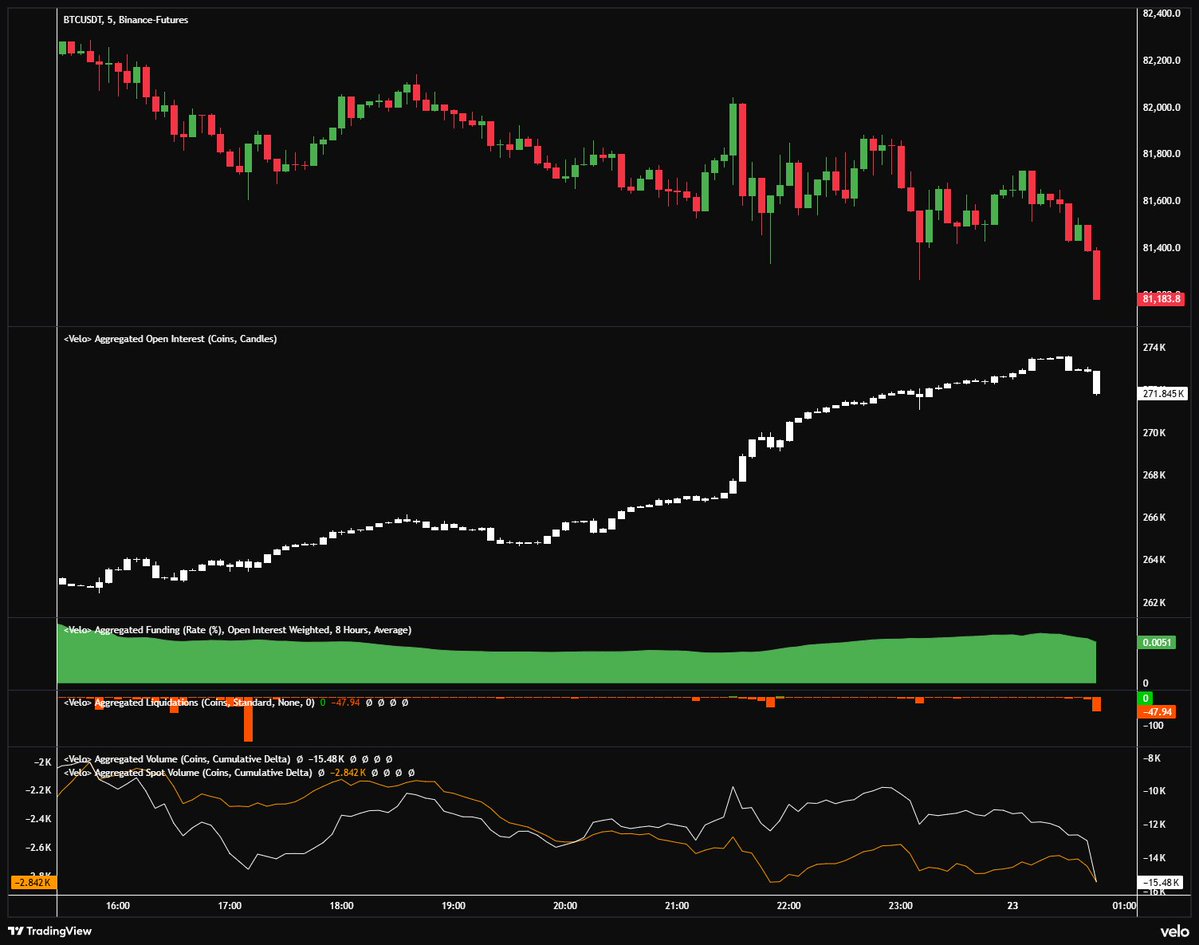Click the Aggregated Spot Volume Cumulative Delta label
Image resolution: width=1199 pixels, height=945 pixels.
click(188, 772)
